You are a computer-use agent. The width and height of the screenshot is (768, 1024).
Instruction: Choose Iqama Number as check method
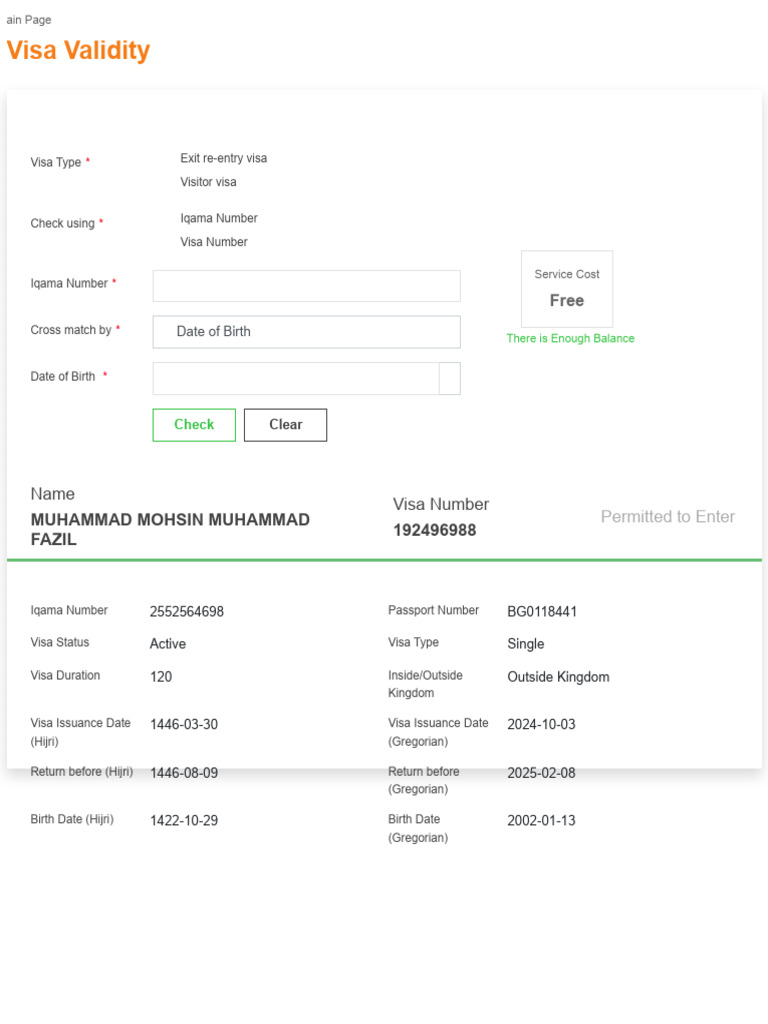pos(219,218)
